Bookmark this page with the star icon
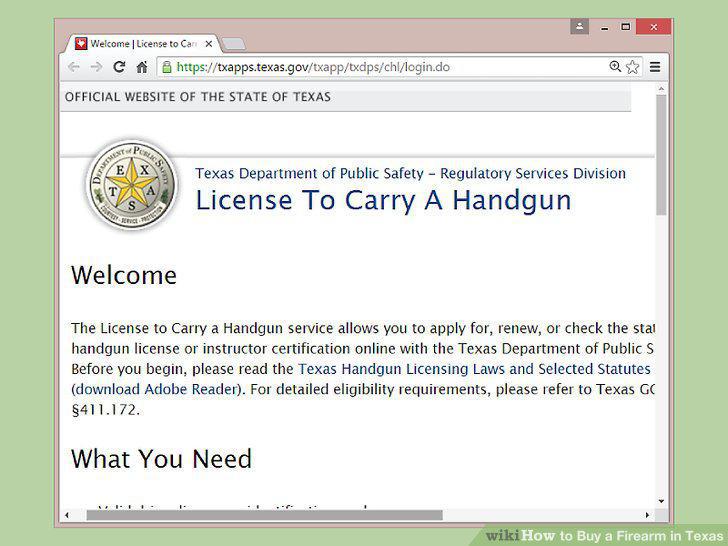Screen dimensions: 728x546 (x=632, y=67)
